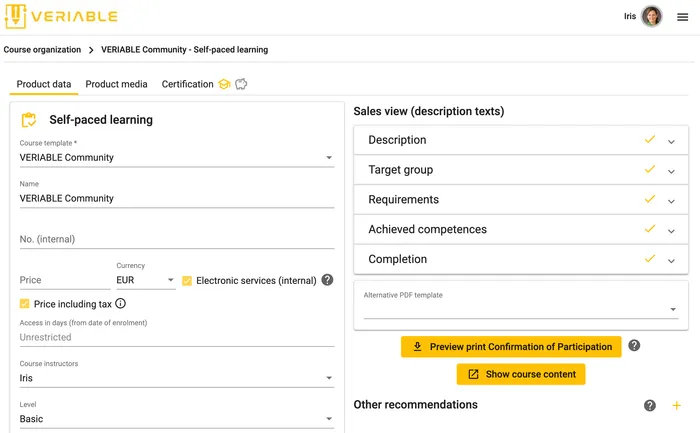The height and width of the screenshot is (433, 700).
Task: Focus the Price input field
Action: tap(65, 280)
